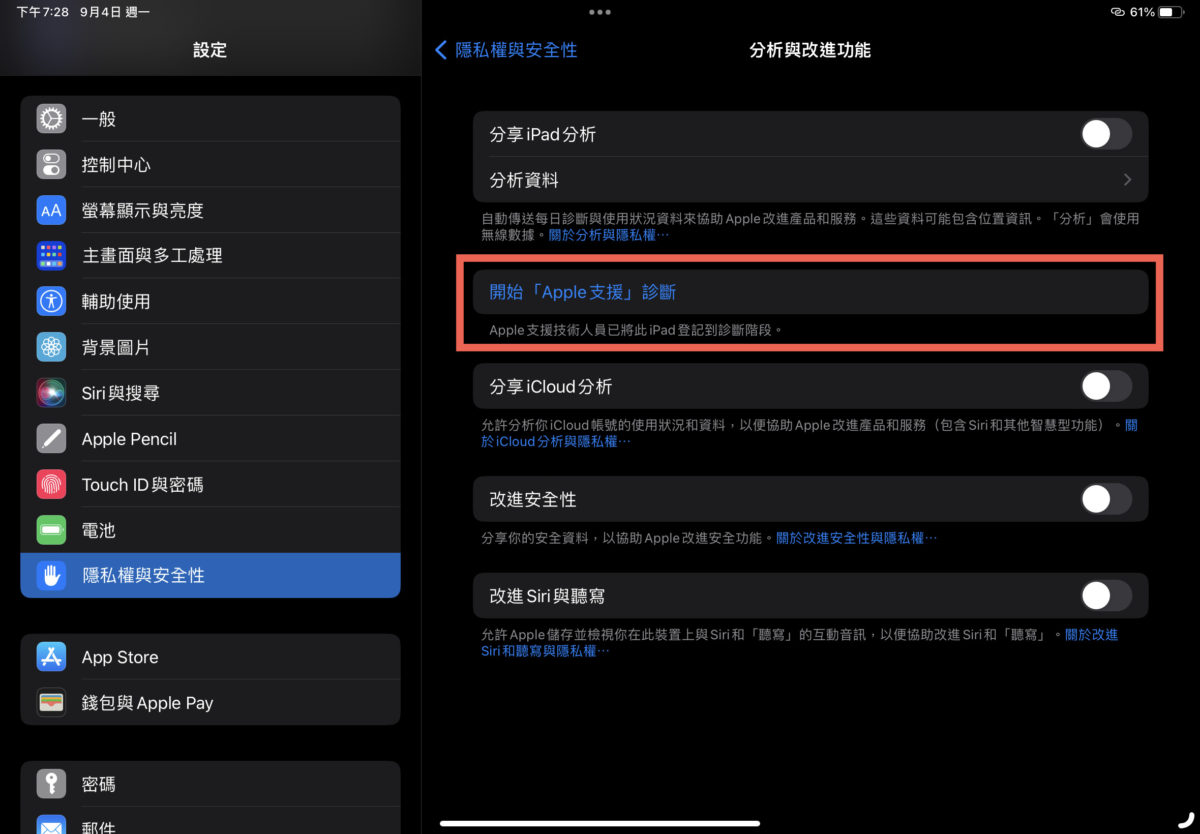Open 控制中心 settings
This screenshot has height=834, width=1200.
click(x=210, y=165)
